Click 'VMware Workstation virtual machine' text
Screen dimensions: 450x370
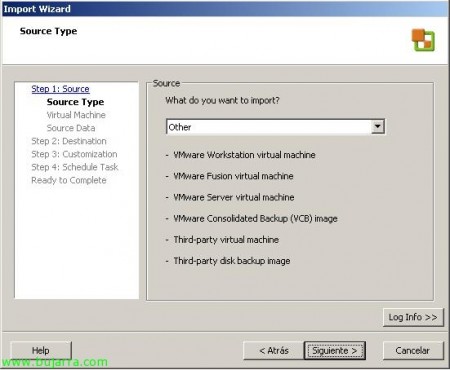point(244,155)
